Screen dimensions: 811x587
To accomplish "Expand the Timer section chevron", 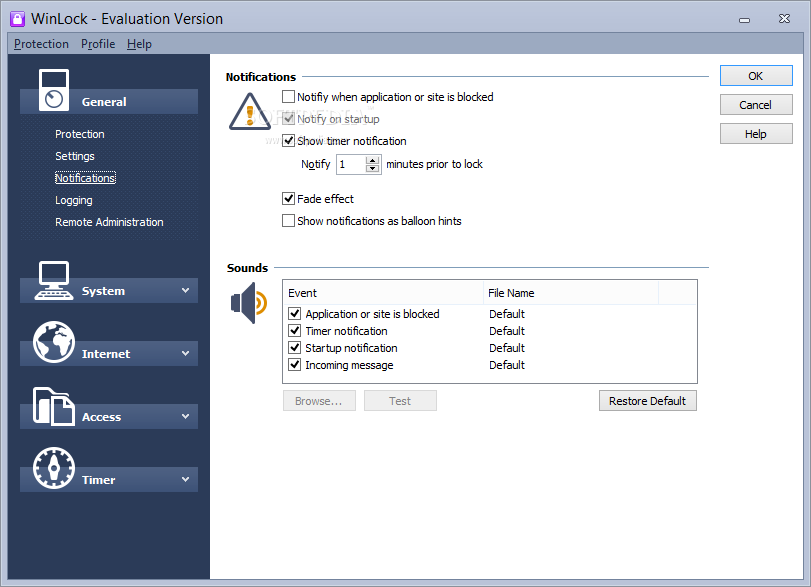I will [x=186, y=480].
